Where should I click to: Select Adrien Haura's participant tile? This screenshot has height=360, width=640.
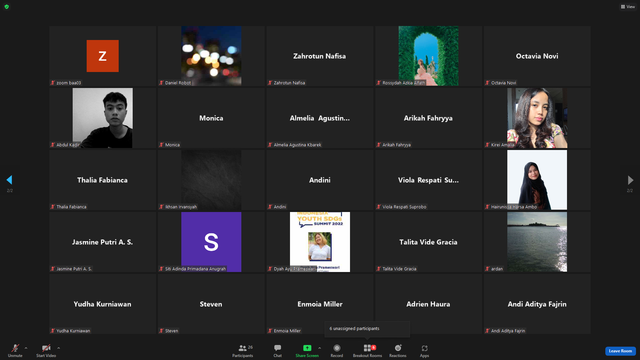pyautogui.click(x=428, y=304)
